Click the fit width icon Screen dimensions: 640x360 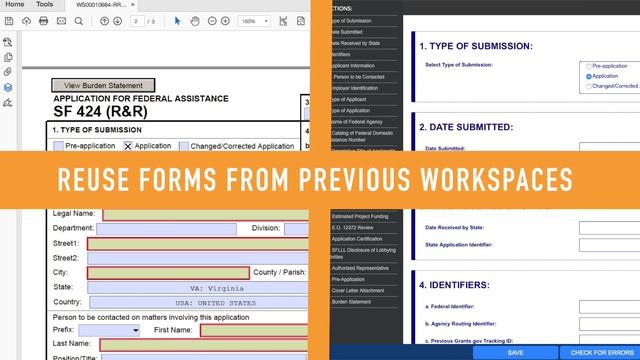[x=283, y=21]
